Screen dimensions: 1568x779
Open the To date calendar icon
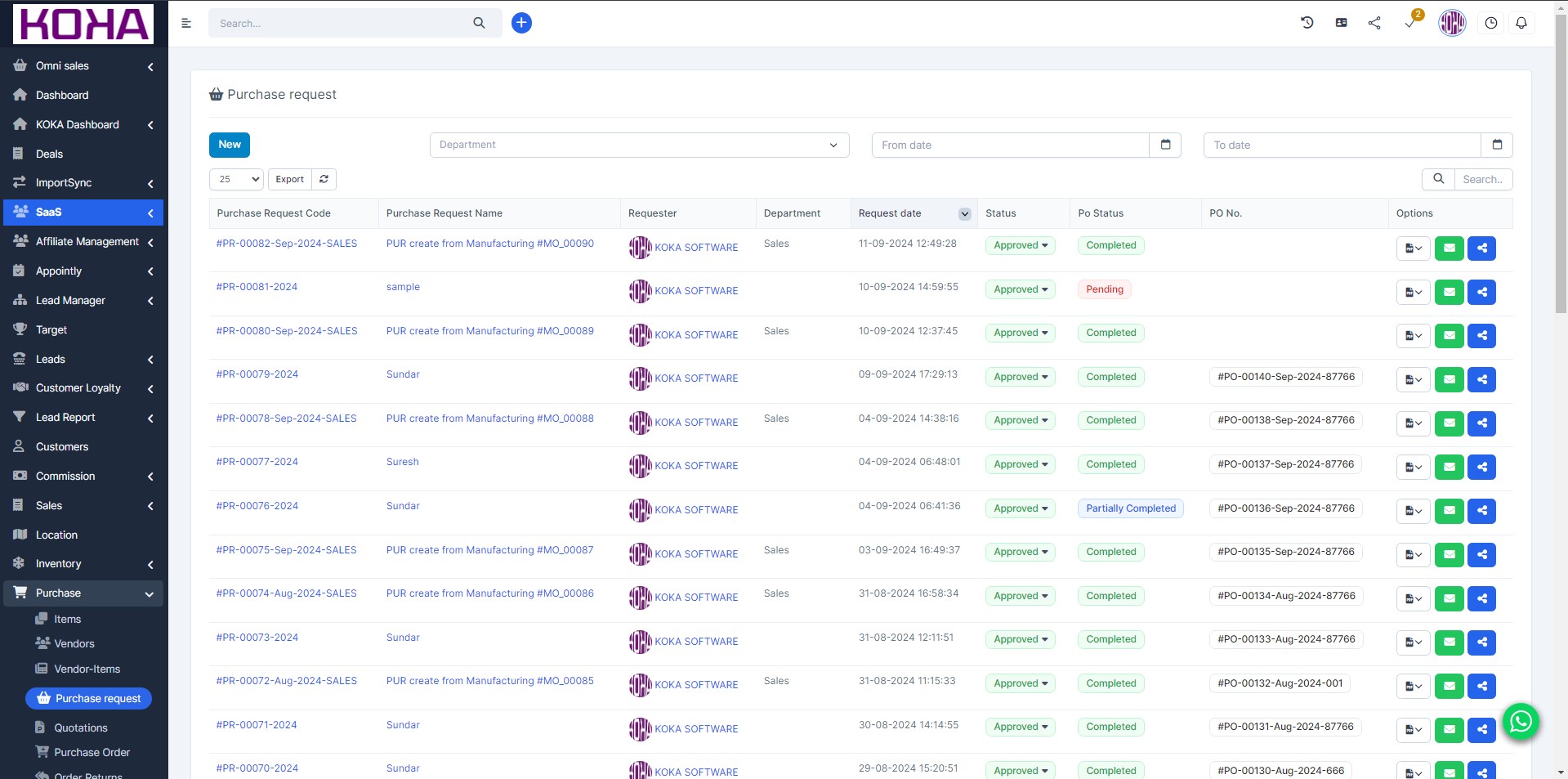coord(1497,145)
